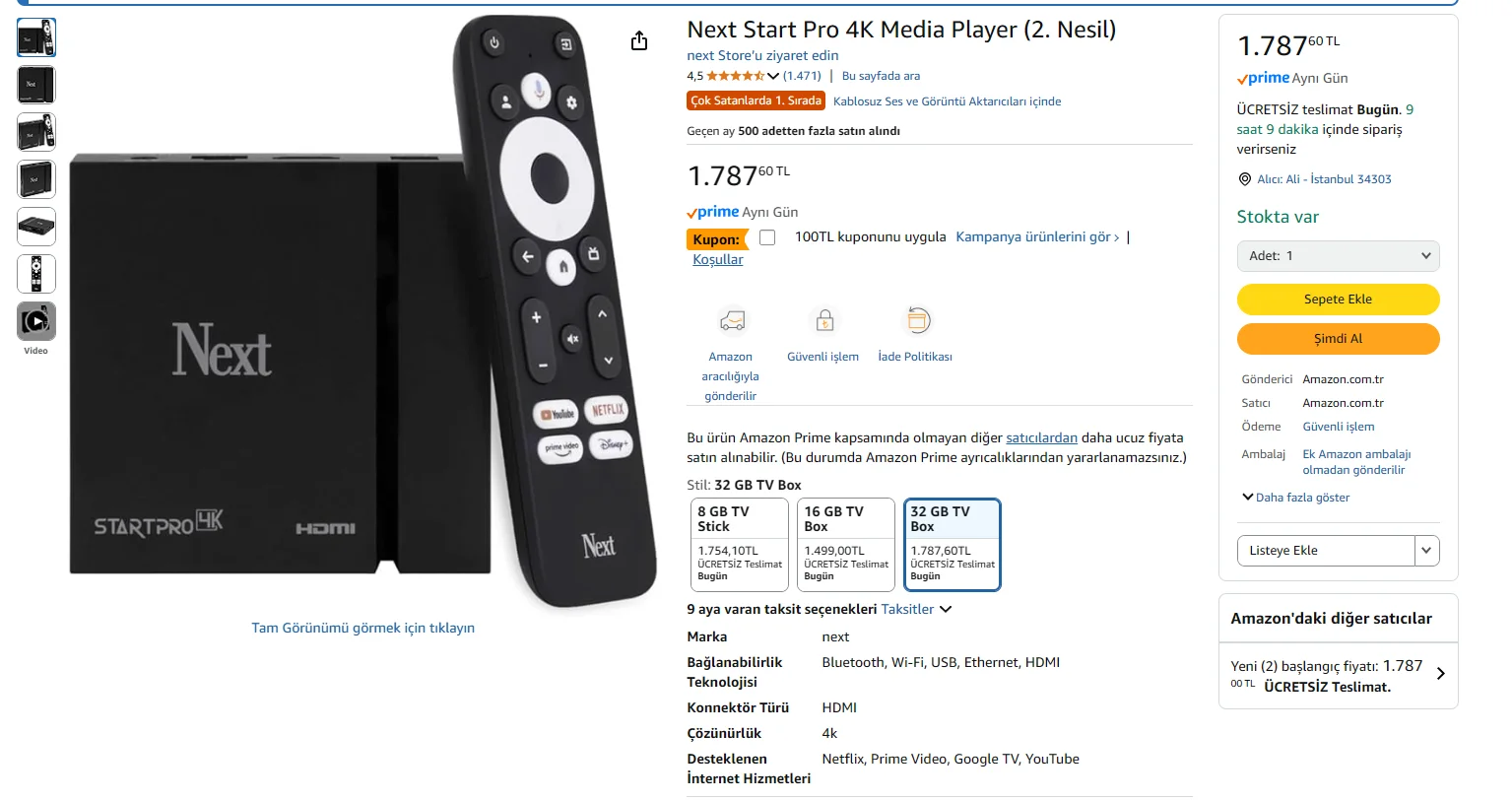Select the 16 GB TV Box option
This screenshot has height=801, width=1512.
pos(846,544)
